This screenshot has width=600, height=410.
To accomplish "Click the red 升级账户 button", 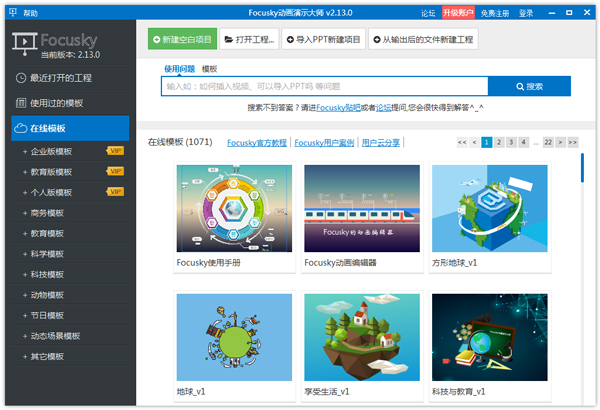I will tap(458, 13).
